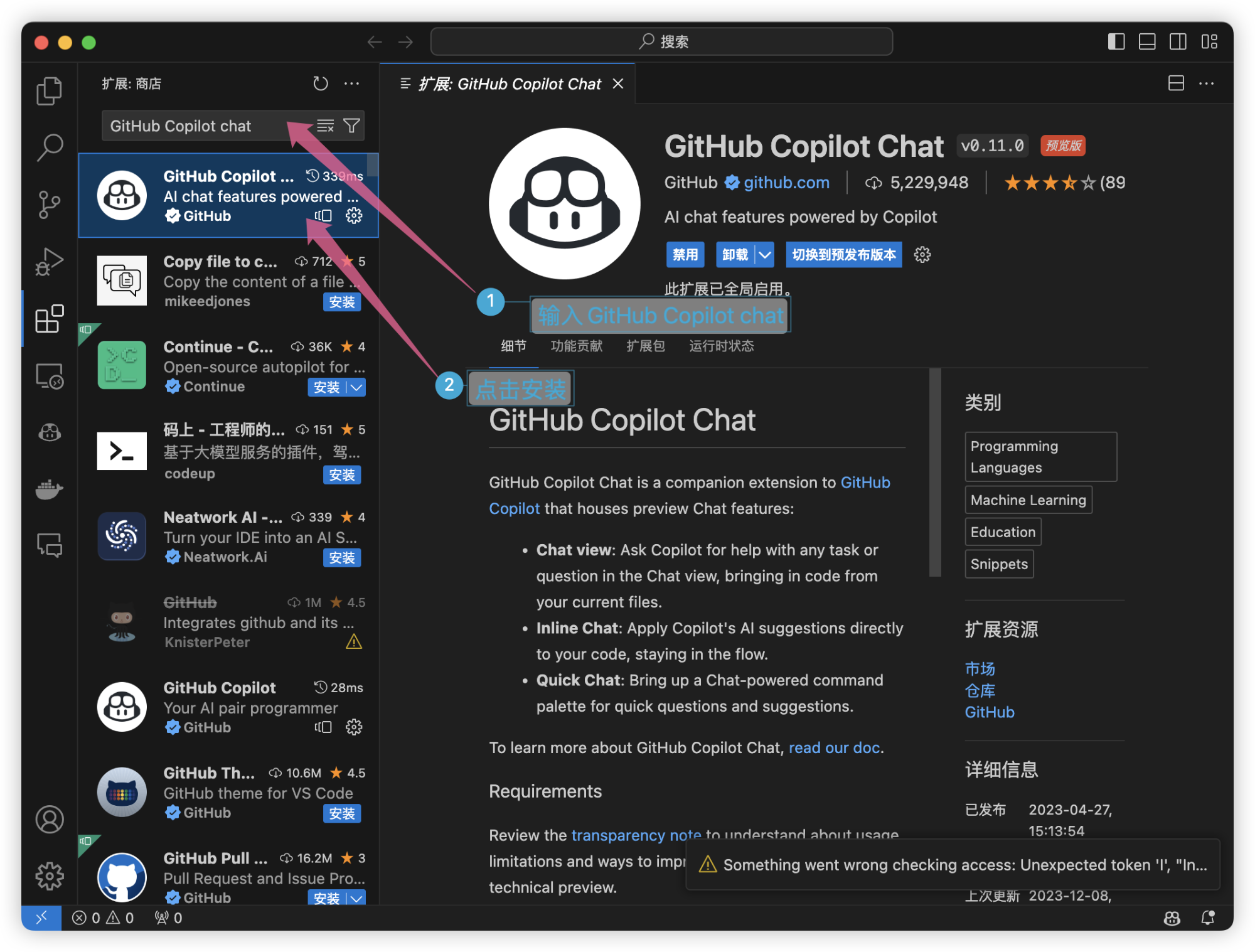Click the filter extensions funnel icon
Viewport: 1255px width, 952px height.
click(x=352, y=126)
